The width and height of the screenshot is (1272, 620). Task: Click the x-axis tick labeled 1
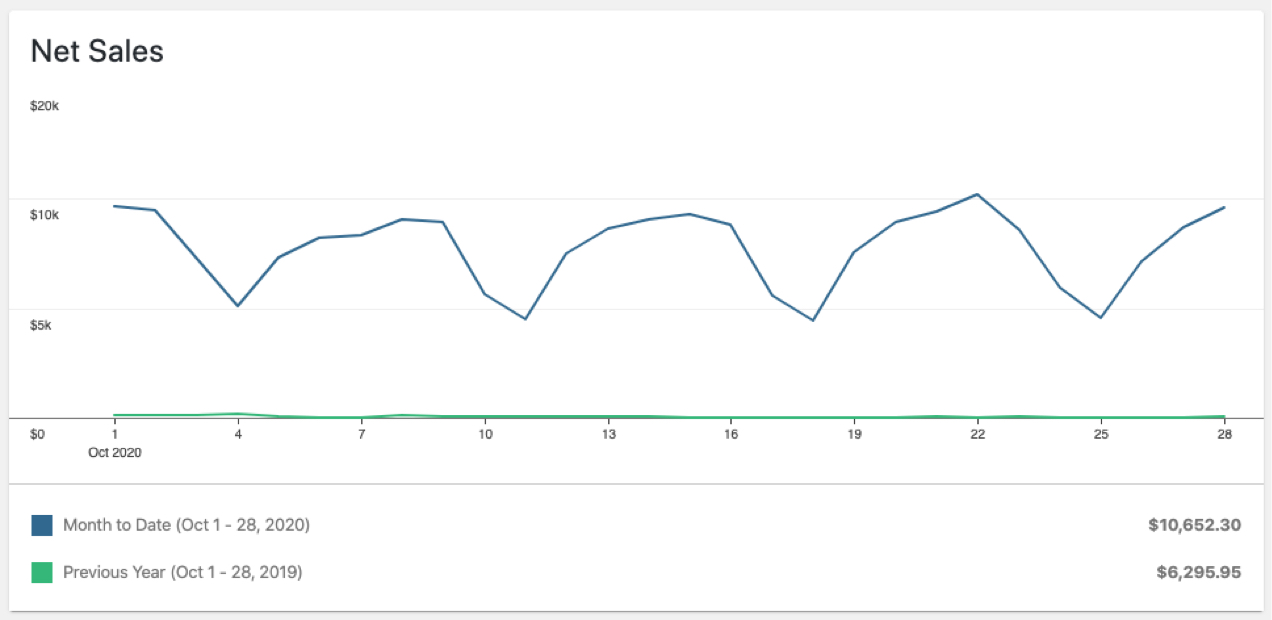(114, 434)
